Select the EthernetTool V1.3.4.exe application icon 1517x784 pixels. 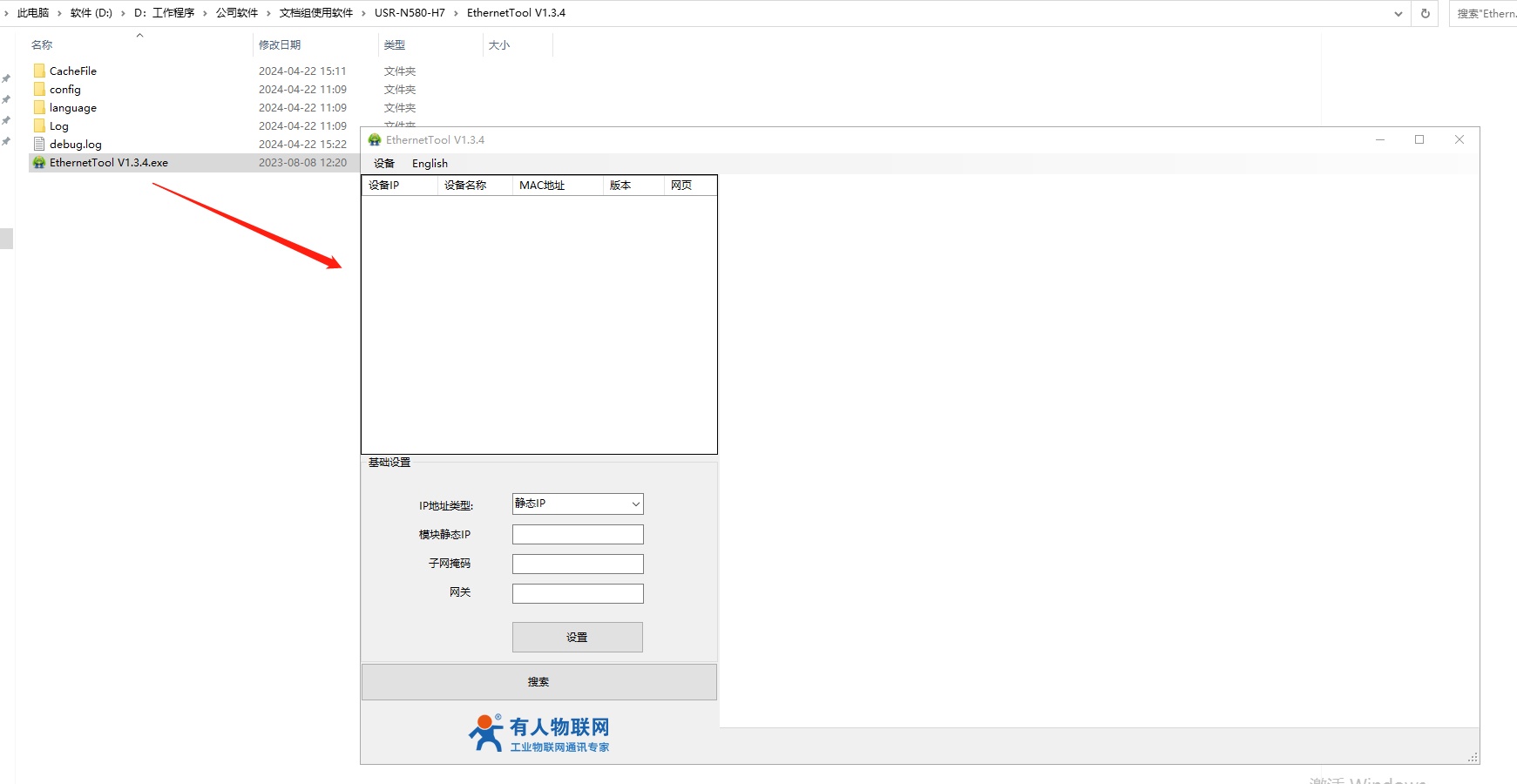point(39,162)
